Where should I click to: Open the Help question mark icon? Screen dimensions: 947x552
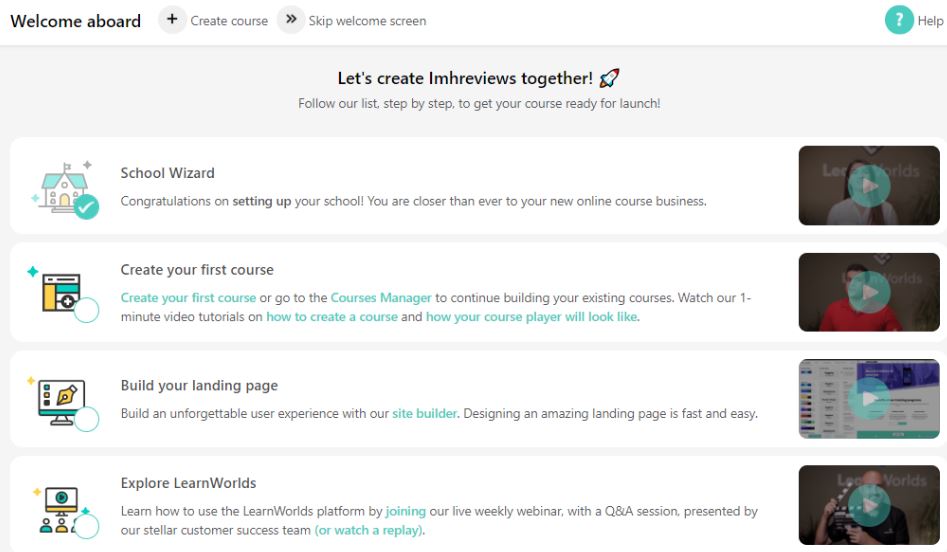coord(899,20)
